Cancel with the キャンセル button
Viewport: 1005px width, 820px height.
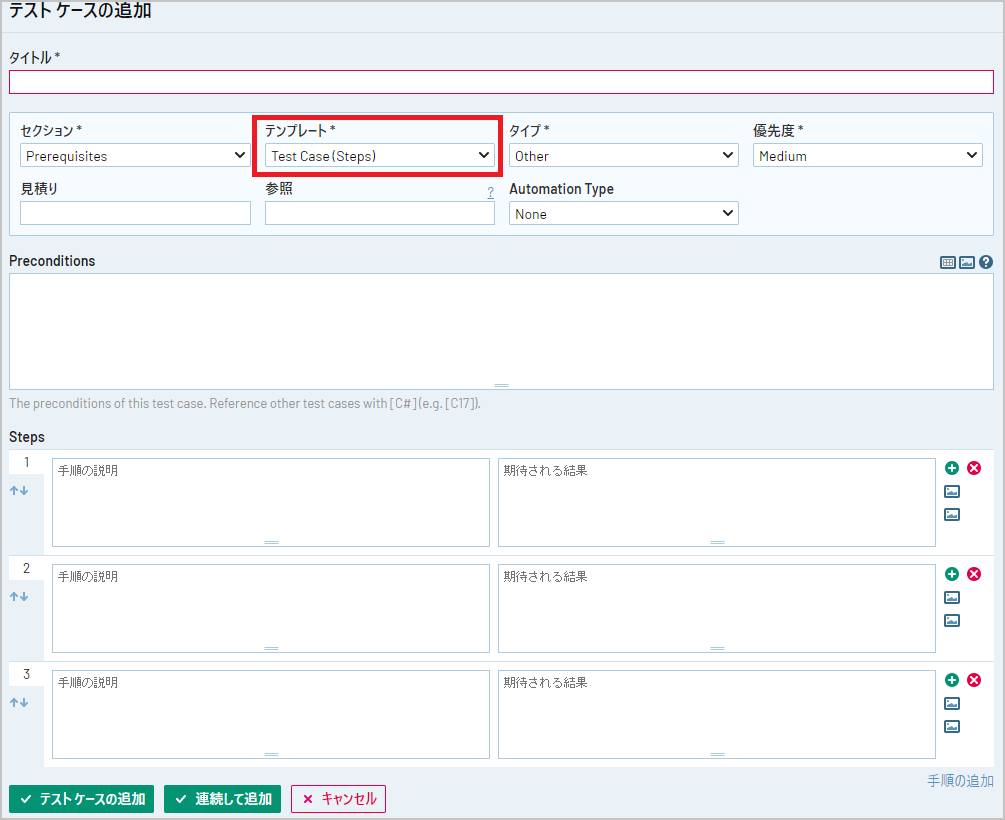[338, 799]
